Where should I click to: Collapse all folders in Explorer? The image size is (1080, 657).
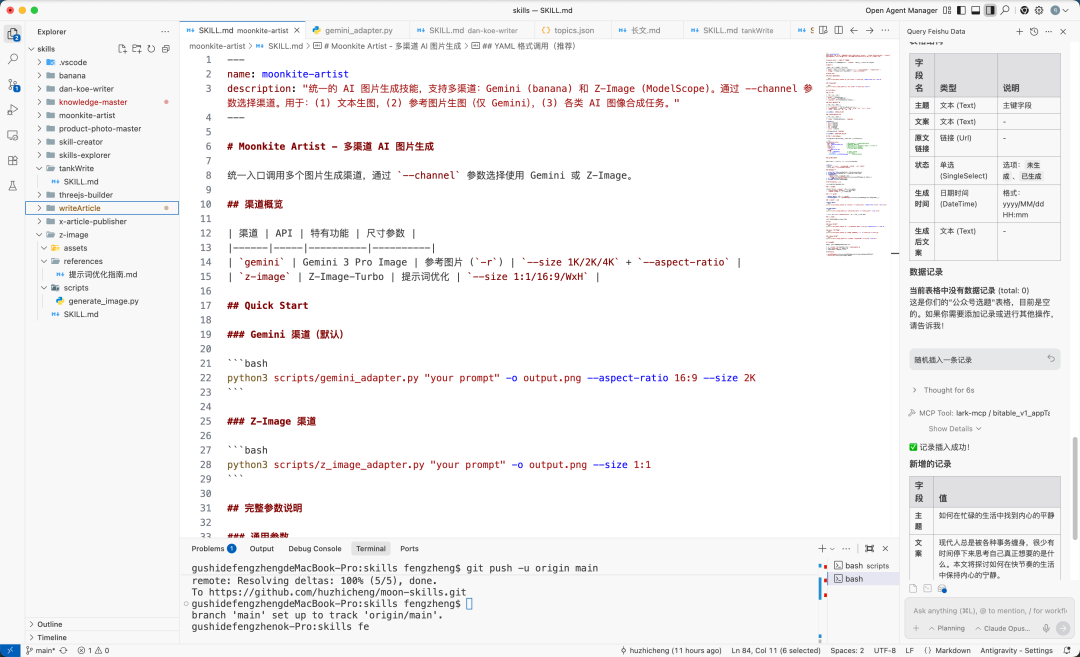[166, 48]
